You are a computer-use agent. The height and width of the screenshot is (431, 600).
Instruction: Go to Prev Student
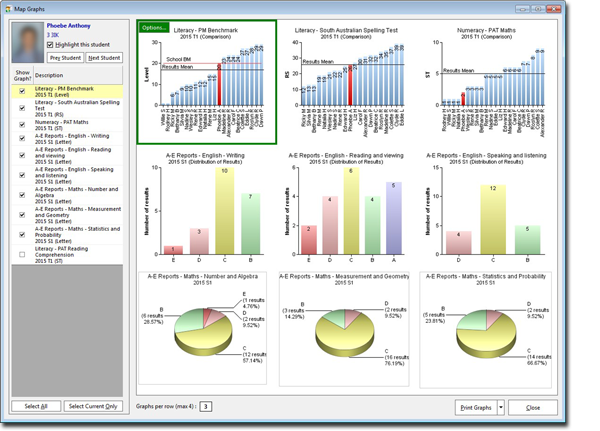(65, 58)
